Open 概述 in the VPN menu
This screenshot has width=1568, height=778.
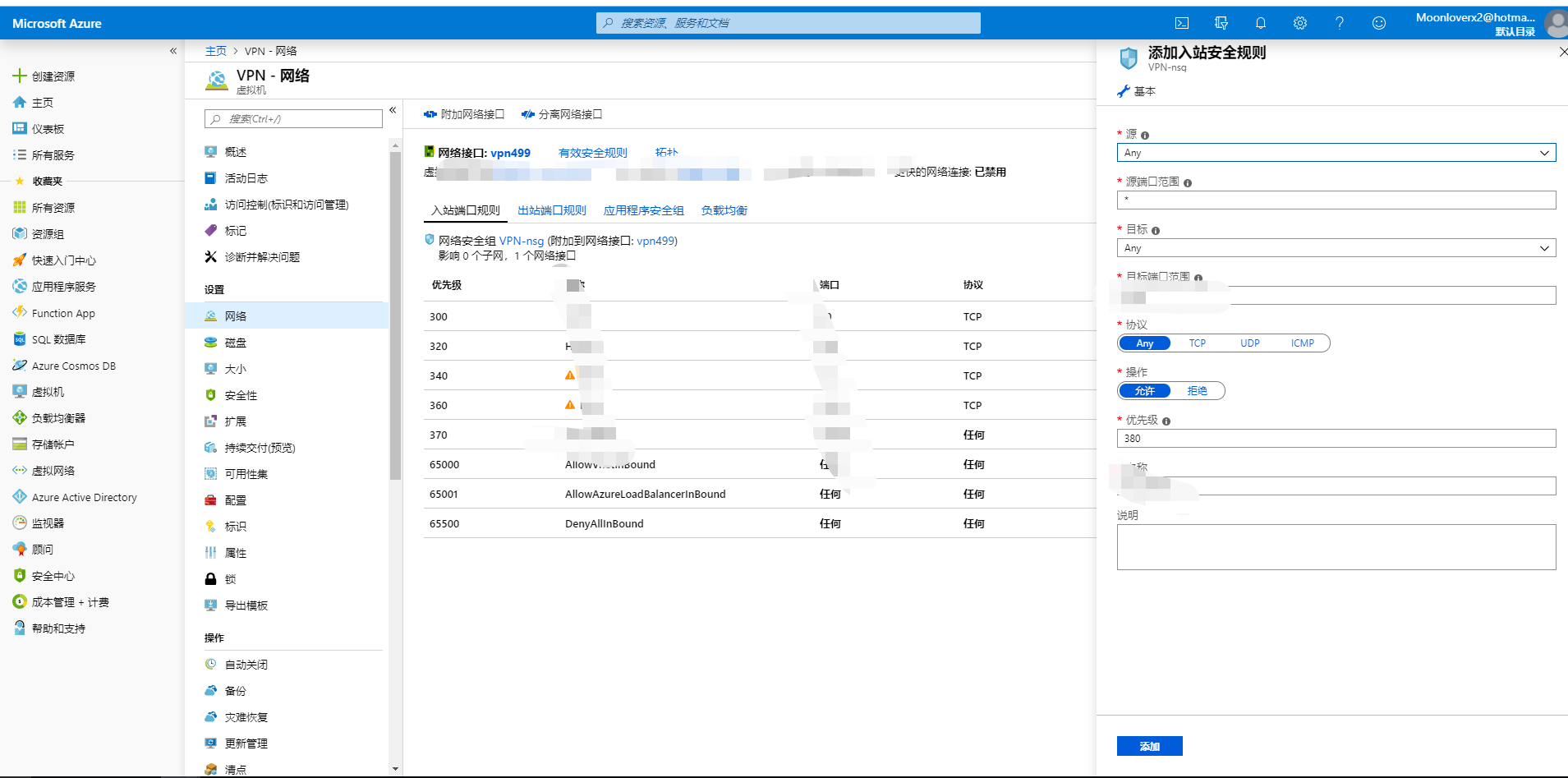[236, 152]
